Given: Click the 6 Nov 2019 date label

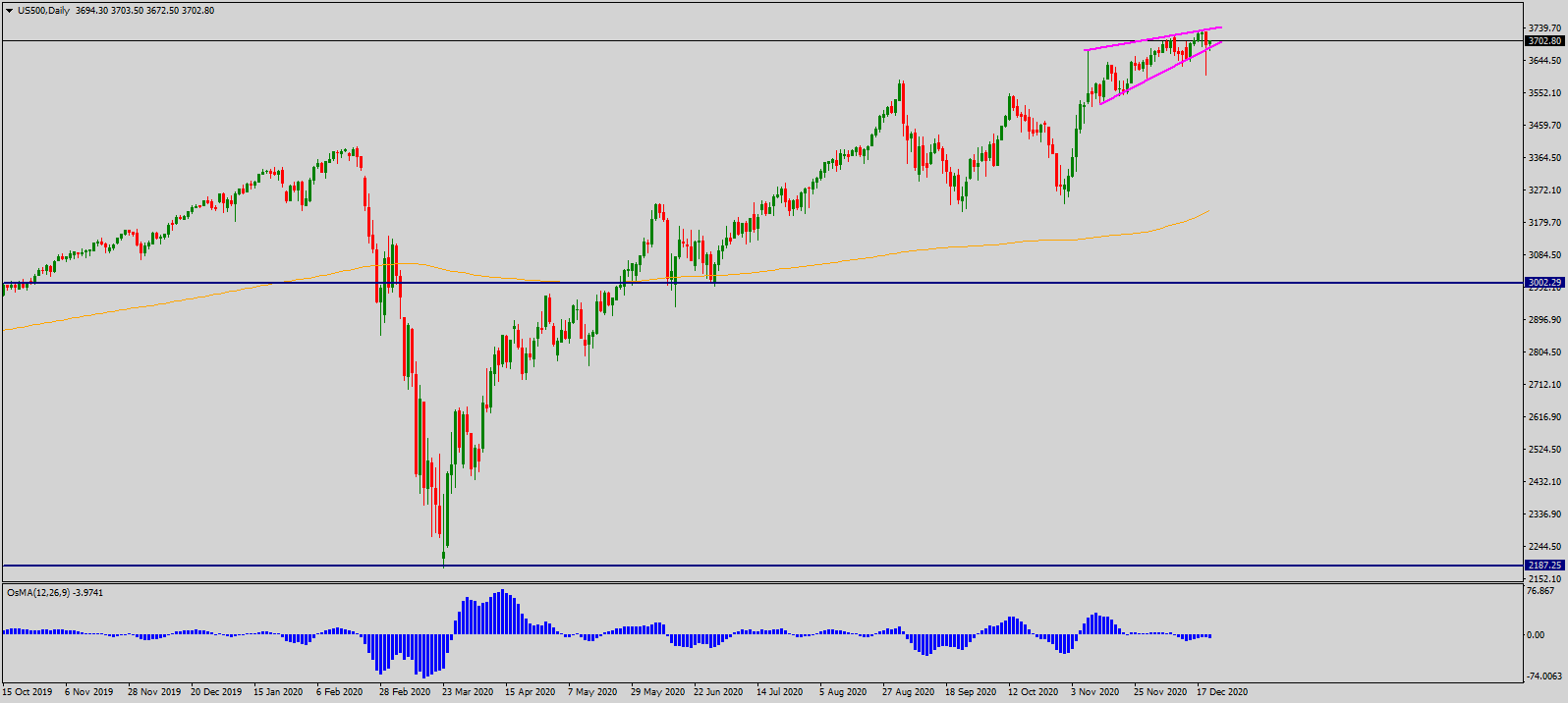Looking at the screenshot, I should (89, 692).
